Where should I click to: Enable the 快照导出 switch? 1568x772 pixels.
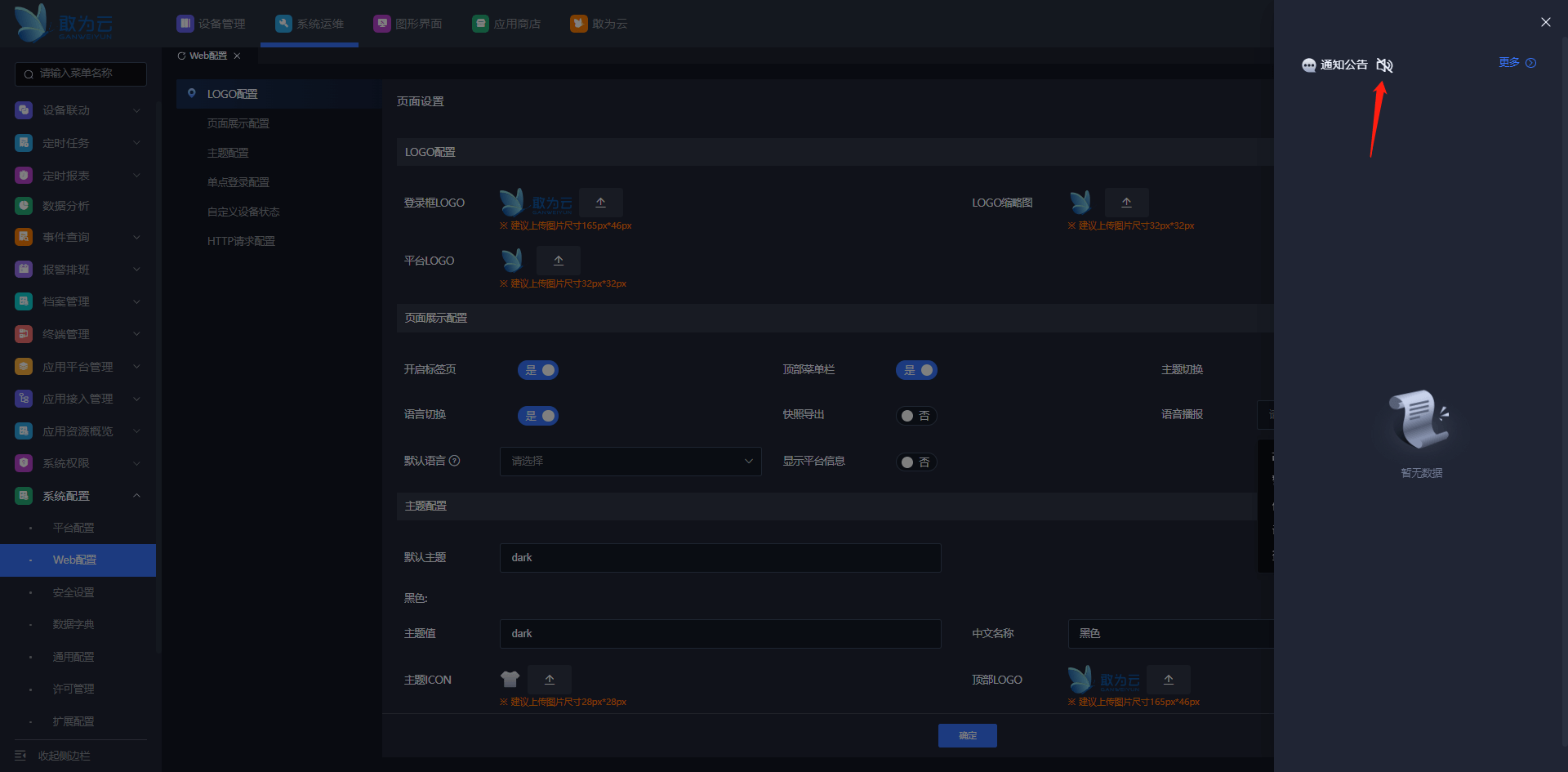click(x=916, y=416)
